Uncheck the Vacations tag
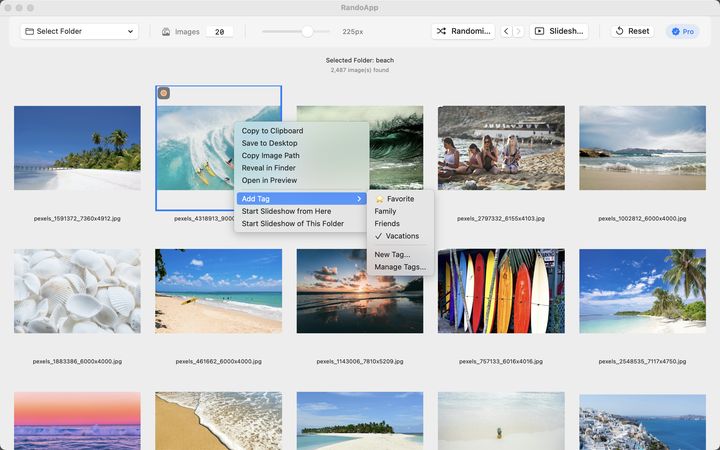The height and width of the screenshot is (450, 720). click(402, 236)
